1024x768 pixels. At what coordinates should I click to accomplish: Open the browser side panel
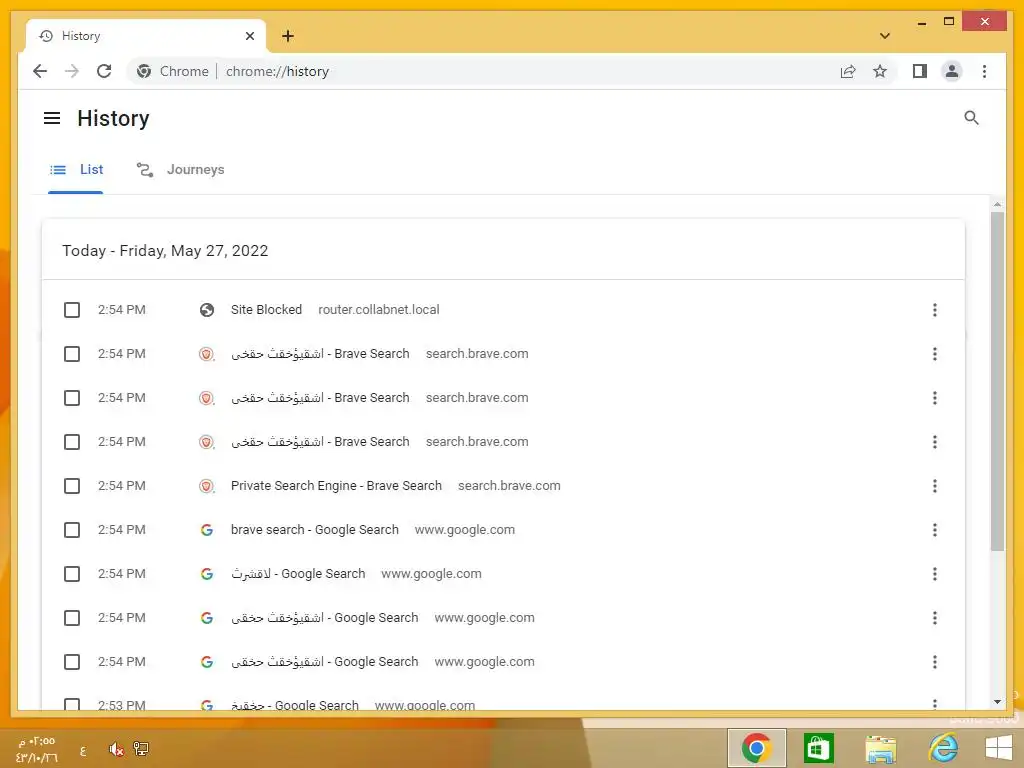(x=920, y=71)
